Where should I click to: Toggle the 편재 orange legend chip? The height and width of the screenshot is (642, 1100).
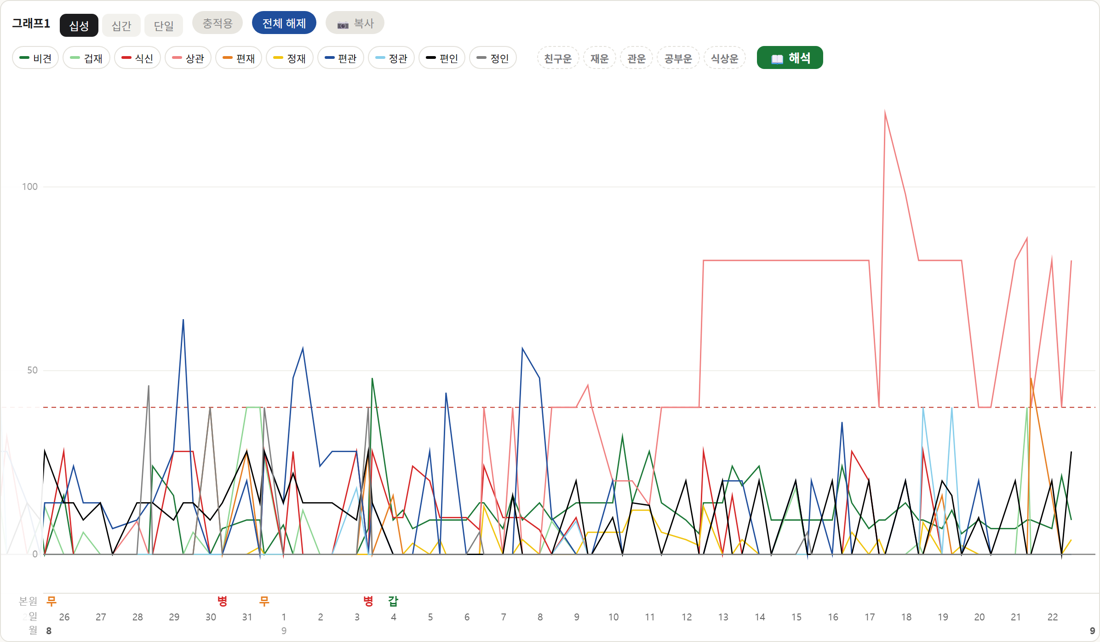[239, 58]
